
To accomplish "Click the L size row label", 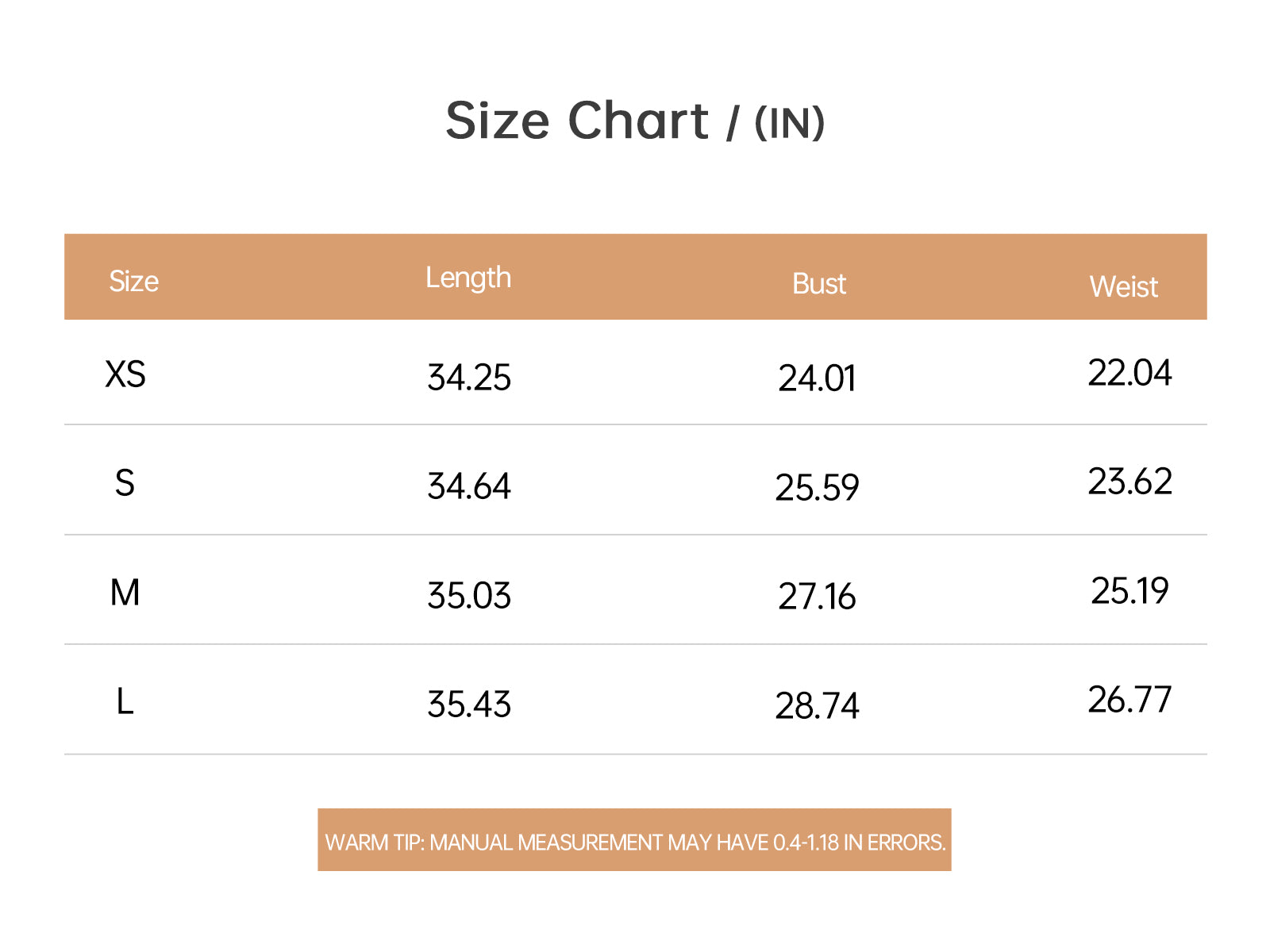I will (x=125, y=701).
